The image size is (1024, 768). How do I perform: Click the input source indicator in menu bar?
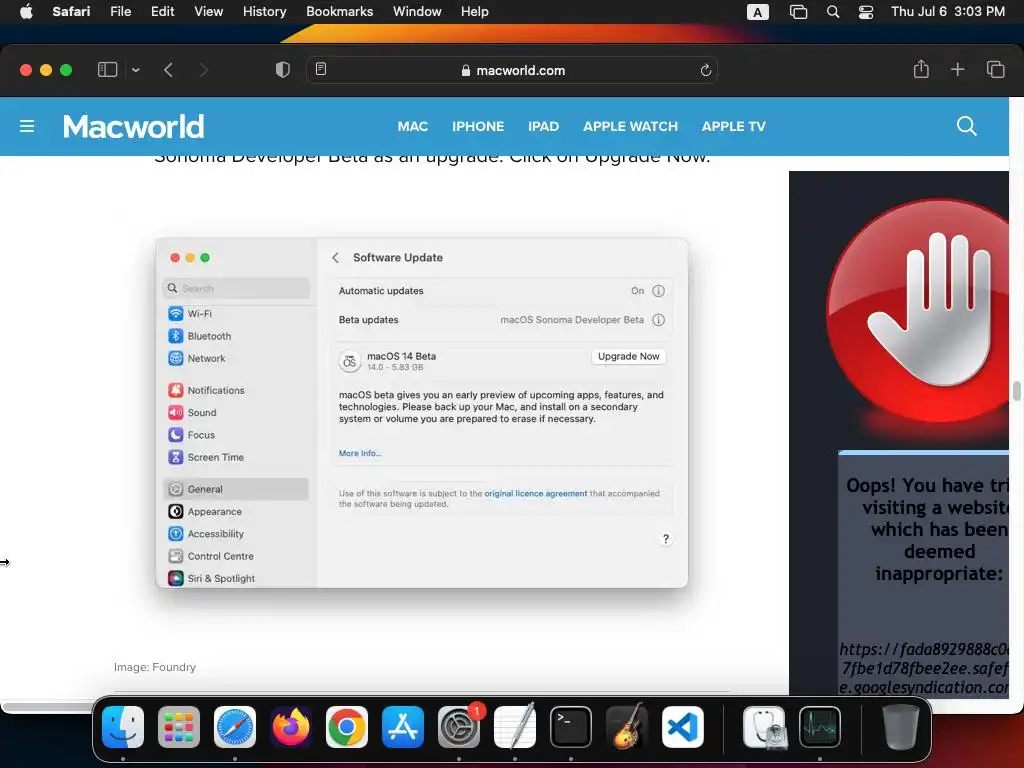(x=758, y=12)
